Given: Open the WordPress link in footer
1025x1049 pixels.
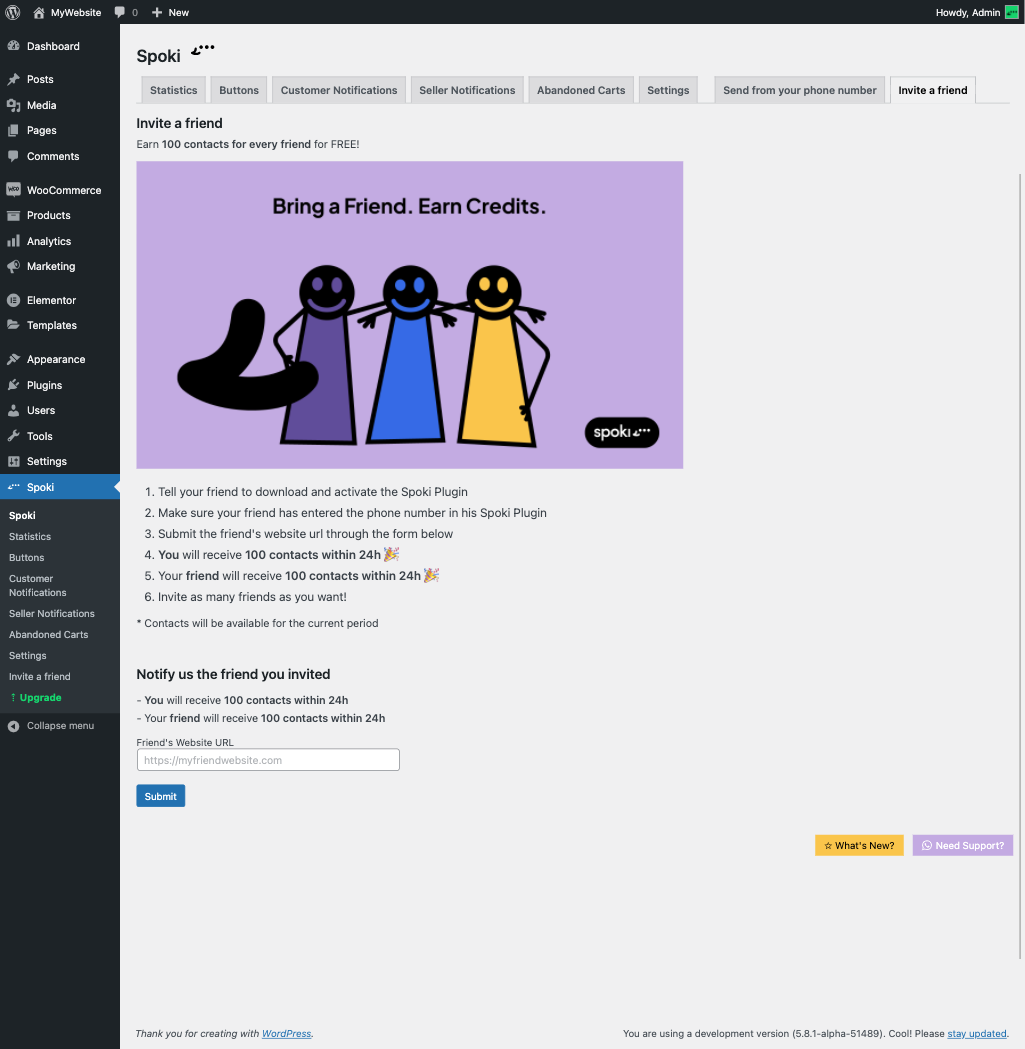Looking at the screenshot, I should (x=286, y=1034).
